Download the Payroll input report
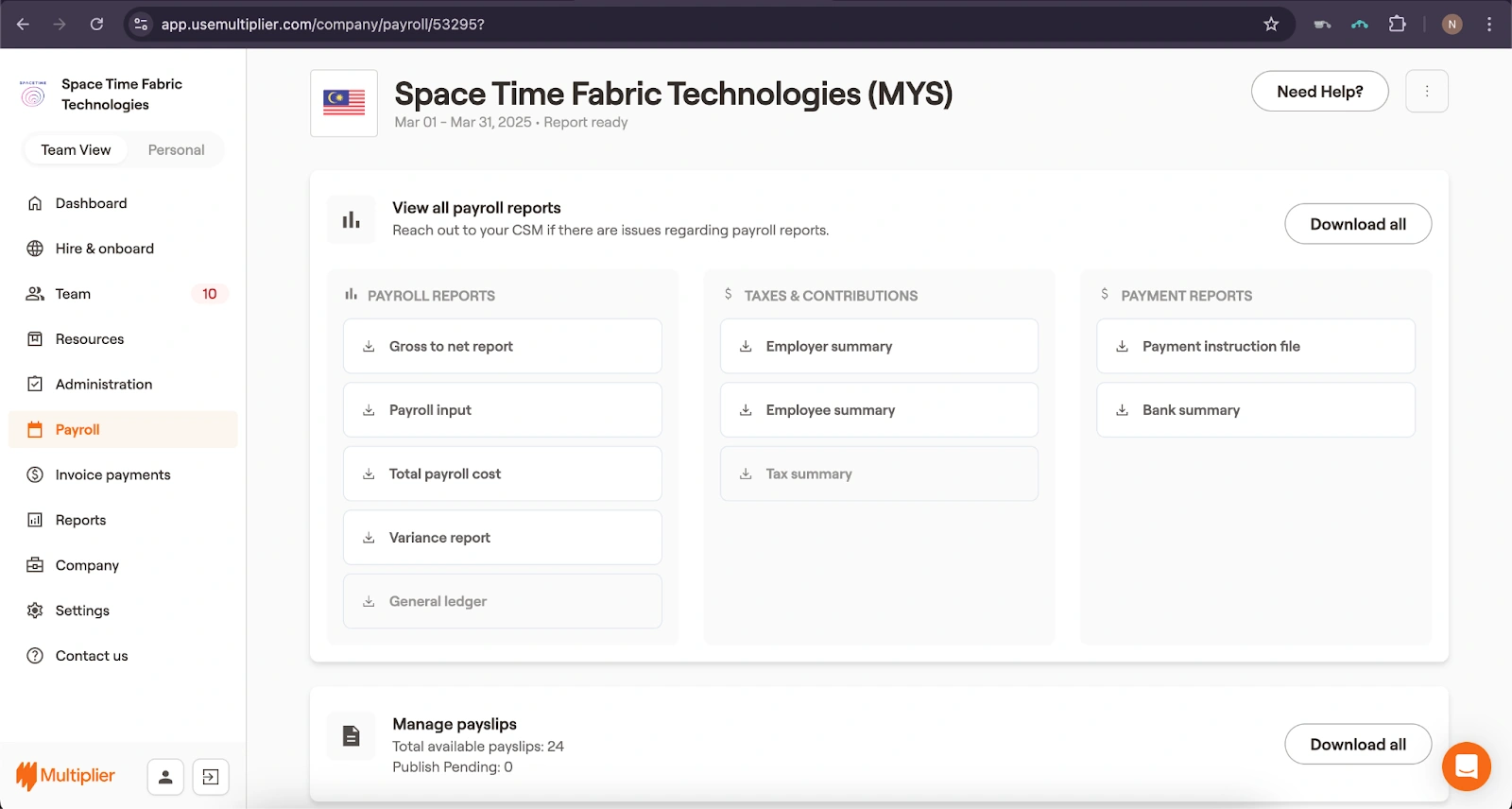The image size is (1512, 809). coord(503,410)
